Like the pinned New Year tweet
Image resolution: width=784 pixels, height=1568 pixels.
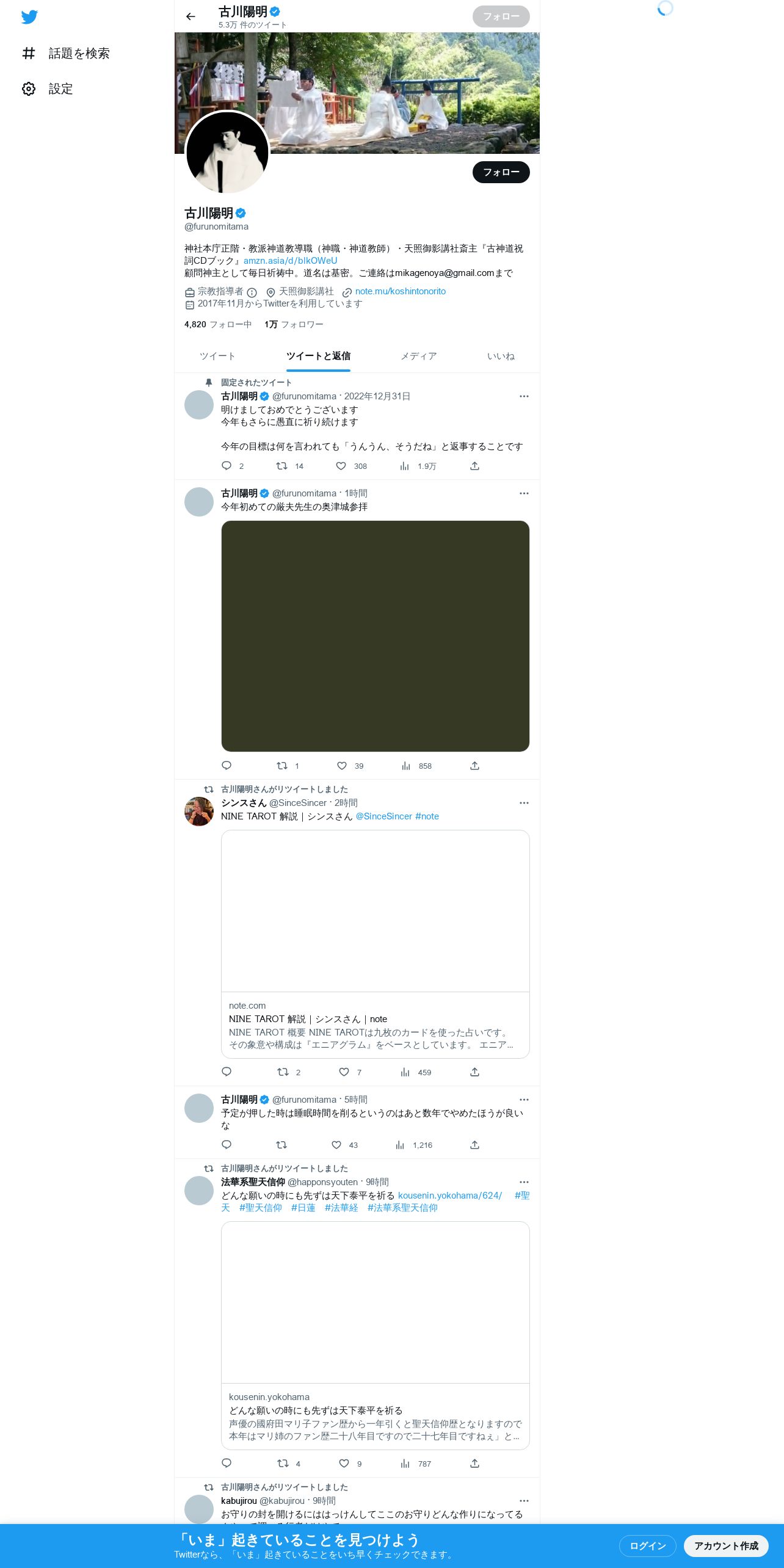pos(341,466)
